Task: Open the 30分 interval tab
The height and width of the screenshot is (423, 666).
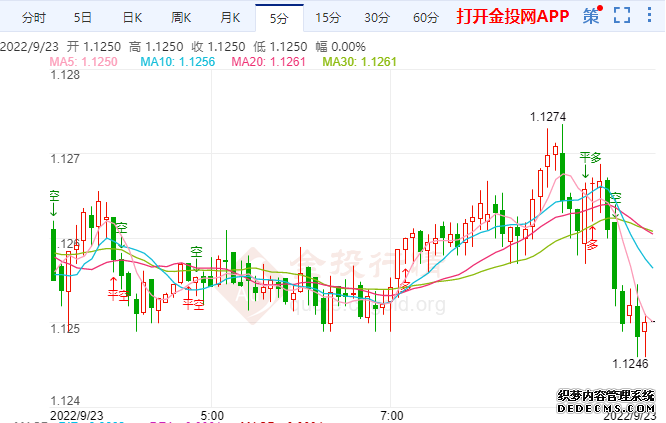Action: pyautogui.click(x=377, y=18)
